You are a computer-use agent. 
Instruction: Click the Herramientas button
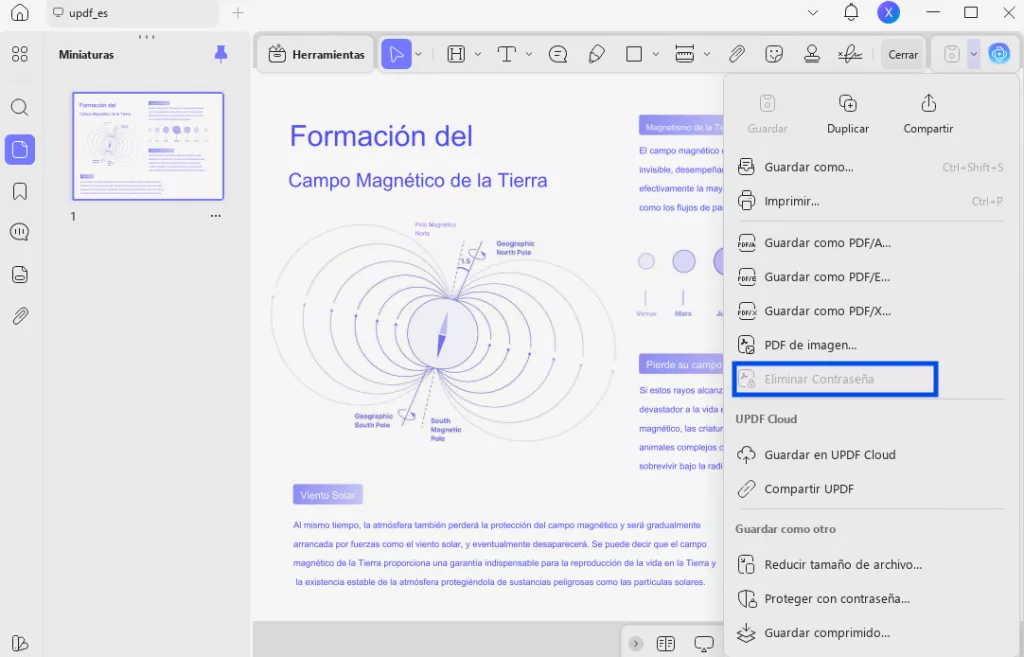(317, 55)
